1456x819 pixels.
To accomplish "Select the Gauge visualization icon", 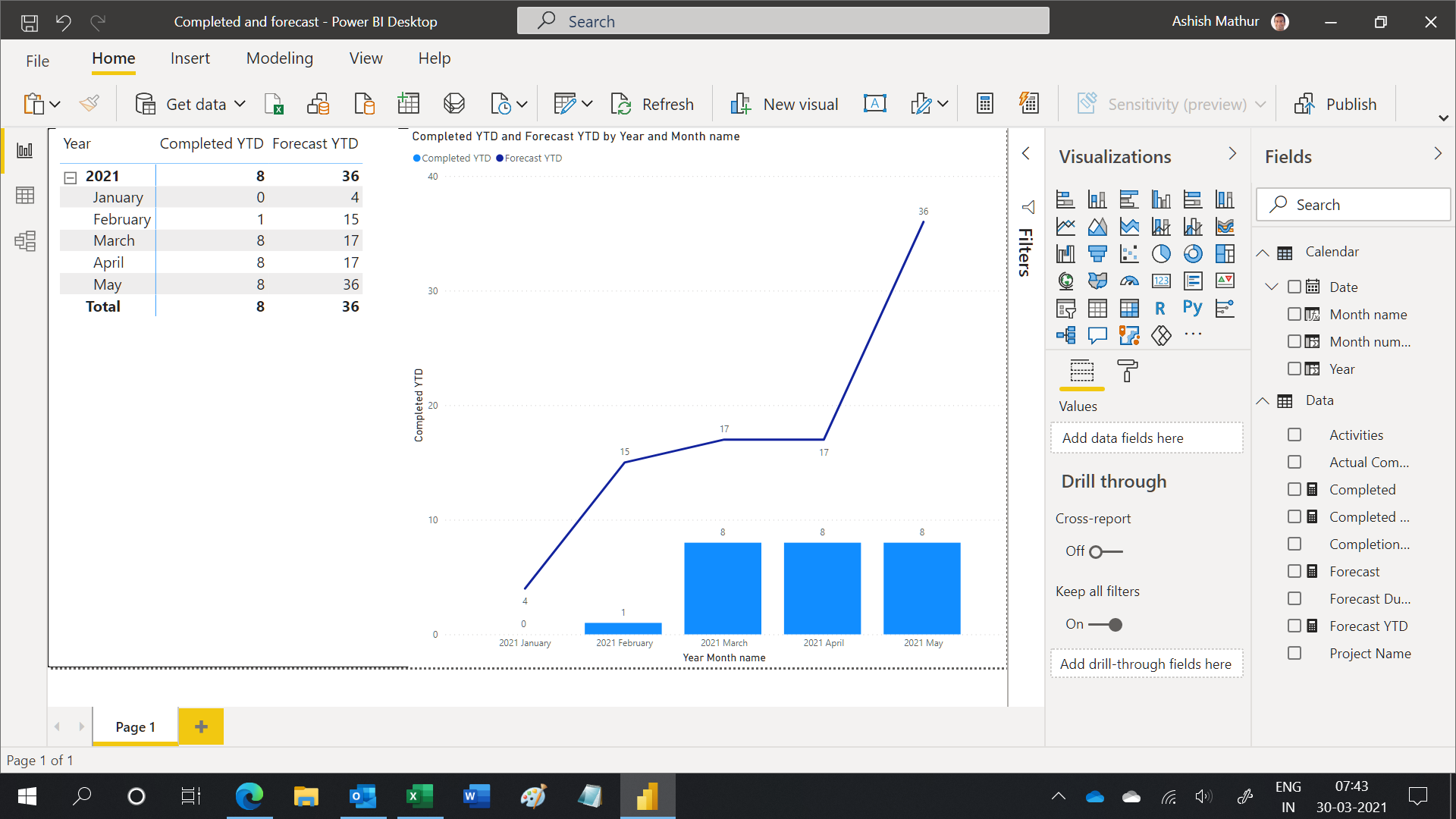I will coord(1129,281).
